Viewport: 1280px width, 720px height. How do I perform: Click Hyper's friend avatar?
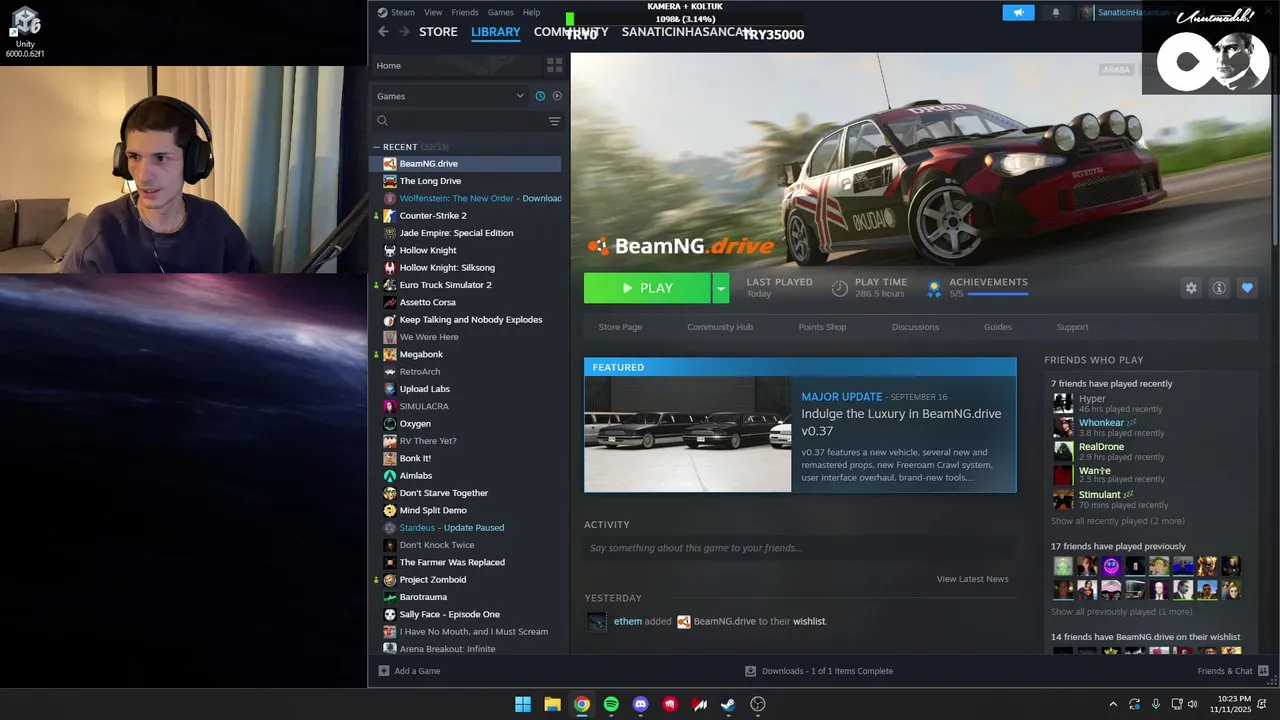coord(1062,403)
